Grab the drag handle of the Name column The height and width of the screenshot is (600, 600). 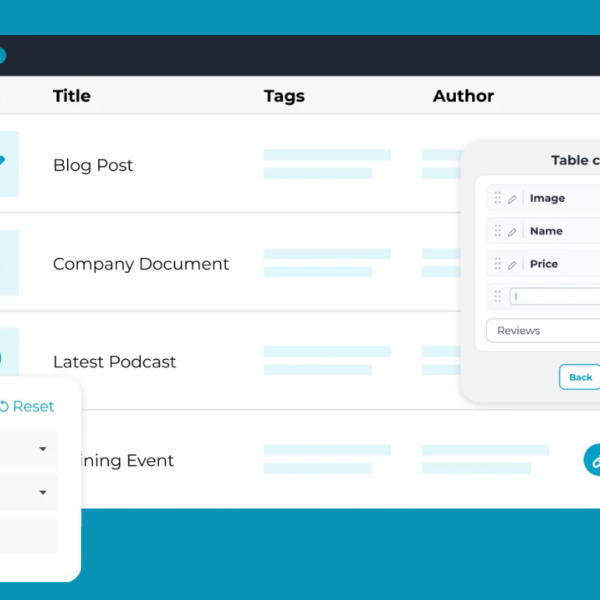(x=497, y=231)
